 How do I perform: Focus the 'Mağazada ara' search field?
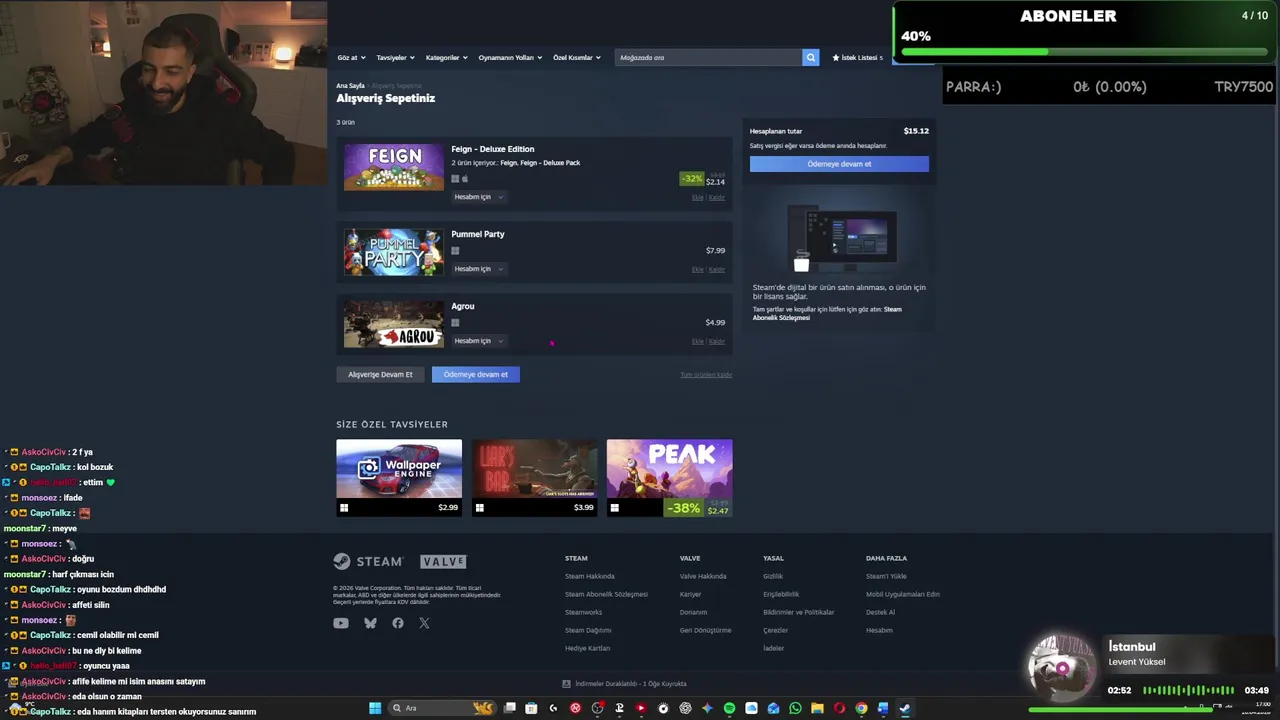coord(708,57)
